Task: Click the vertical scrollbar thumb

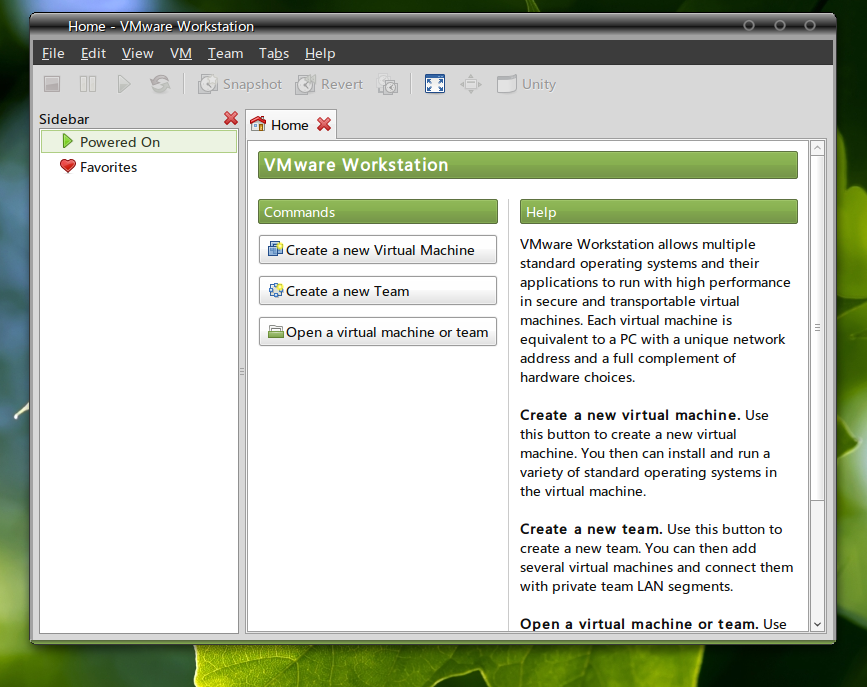Action: pyautogui.click(x=817, y=327)
